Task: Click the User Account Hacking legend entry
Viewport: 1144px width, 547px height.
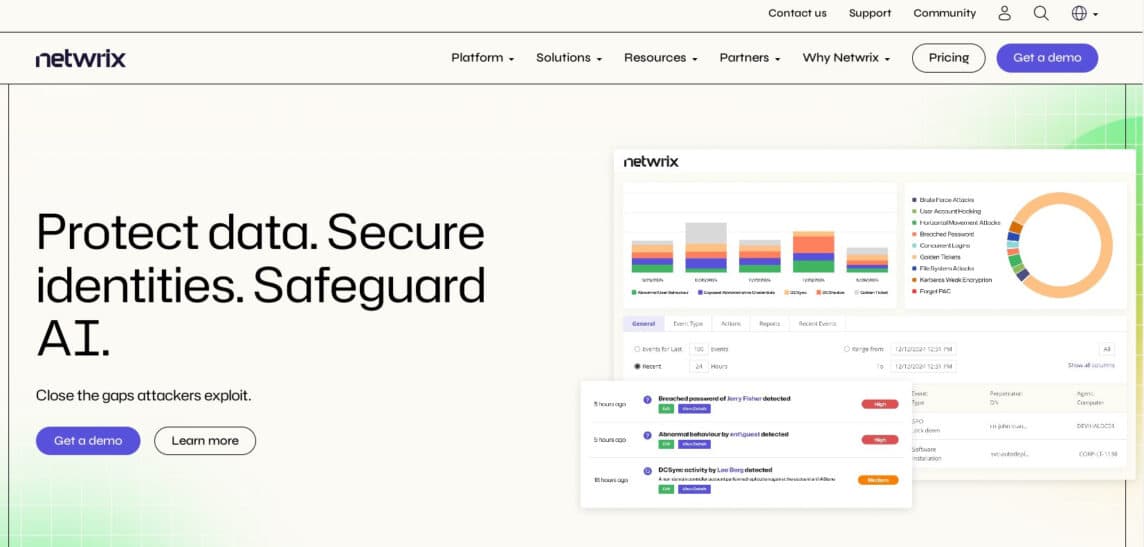Action: point(946,211)
